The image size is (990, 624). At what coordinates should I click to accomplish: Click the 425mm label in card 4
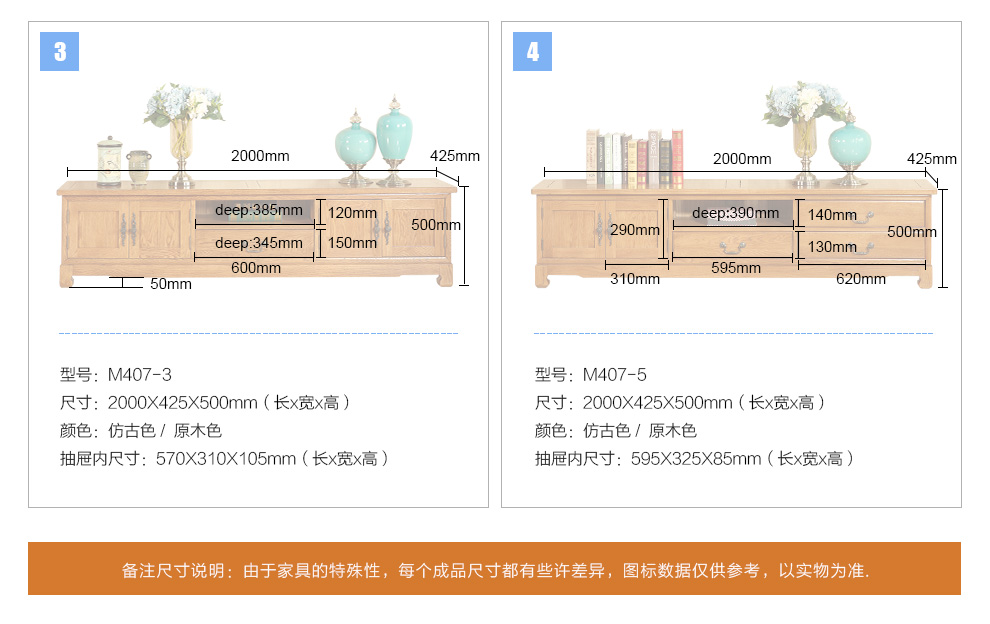coord(931,159)
